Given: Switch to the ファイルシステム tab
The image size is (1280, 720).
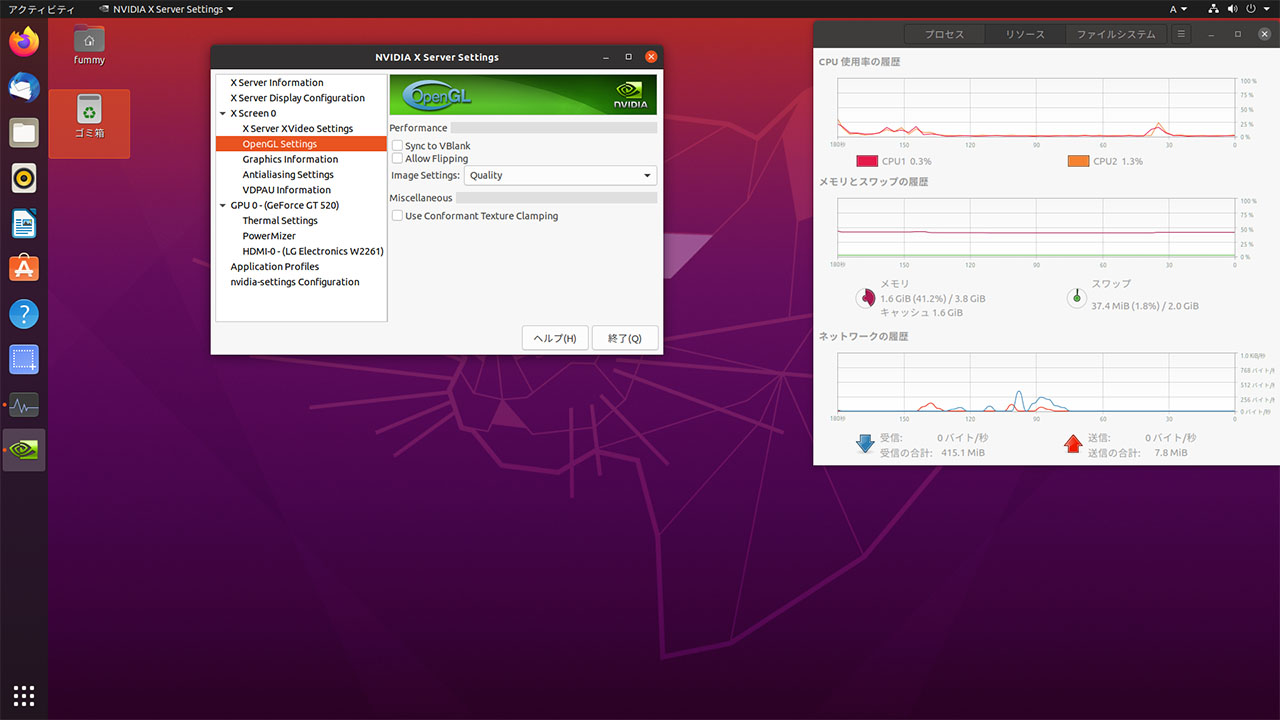Looking at the screenshot, I should [x=1115, y=34].
